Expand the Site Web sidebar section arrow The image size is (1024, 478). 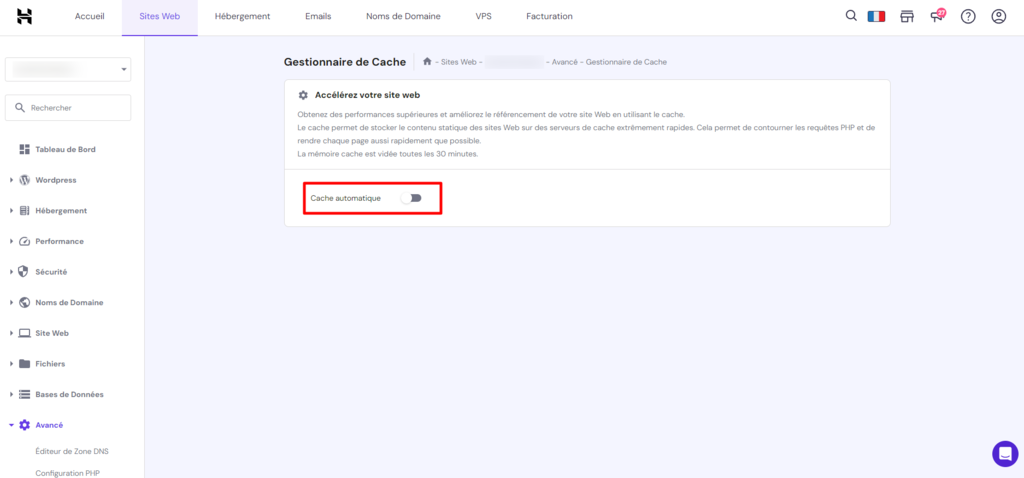point(12,333)
